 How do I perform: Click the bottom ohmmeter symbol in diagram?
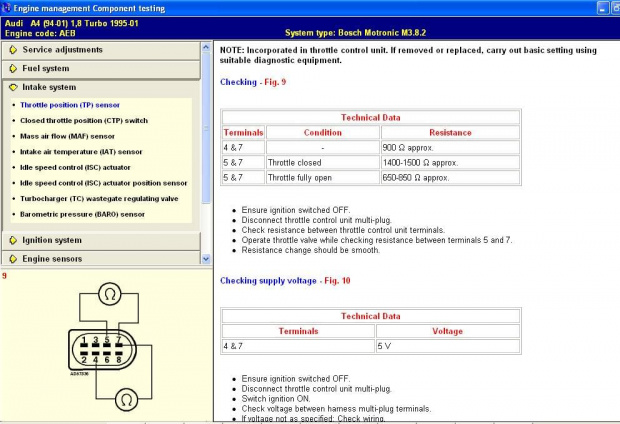[x=127, y=400]
